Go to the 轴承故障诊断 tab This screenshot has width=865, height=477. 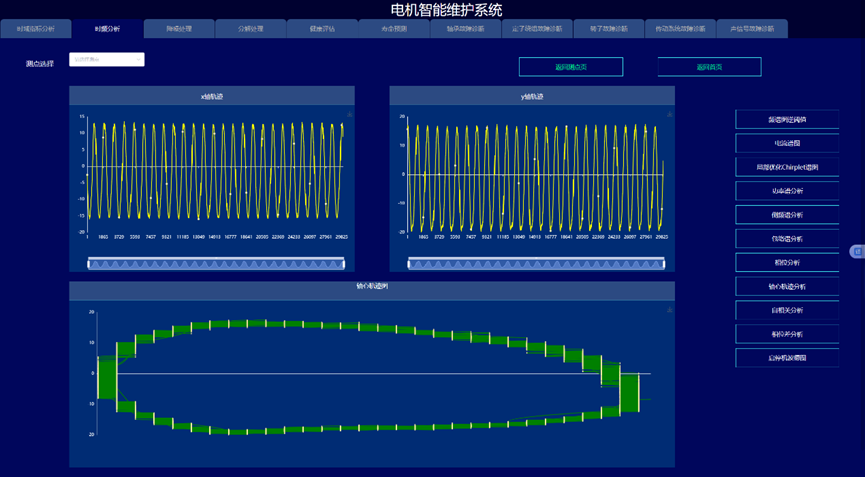pyautogui.click(x=465, y=29)
